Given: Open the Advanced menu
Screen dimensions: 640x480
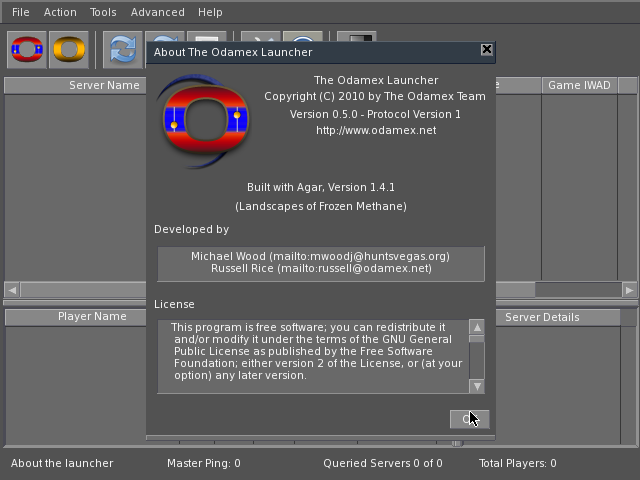Looking at the screenshot, I should tap(157, 12).
